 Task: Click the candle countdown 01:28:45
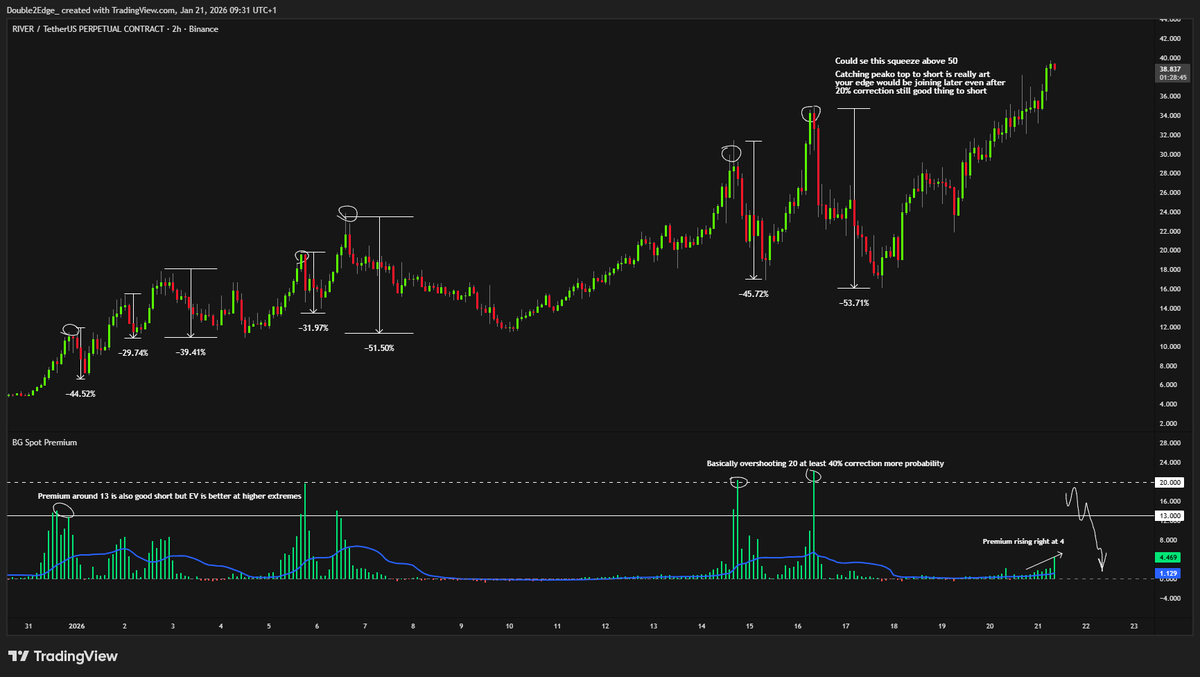click(x=1170, y=76)
